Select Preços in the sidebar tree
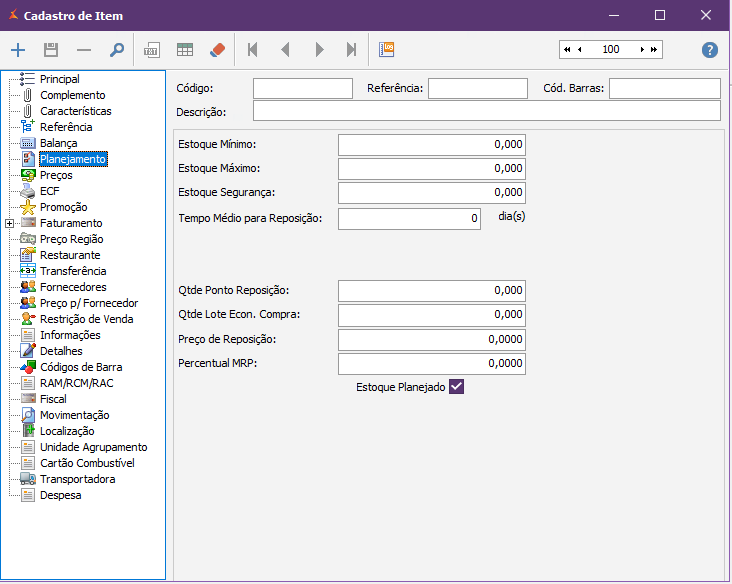The image size is (732, 584). pos(56,175)
